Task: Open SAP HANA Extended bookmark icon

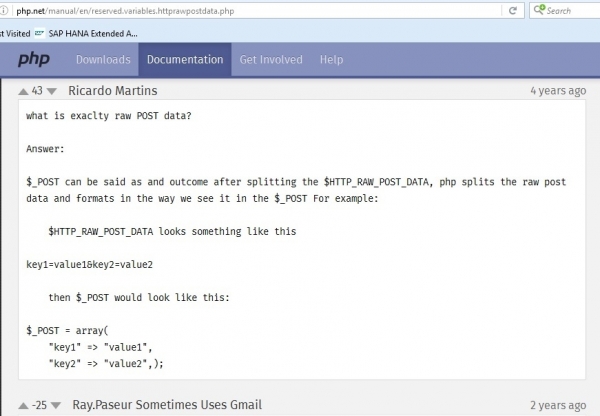Action: (38, 32)
